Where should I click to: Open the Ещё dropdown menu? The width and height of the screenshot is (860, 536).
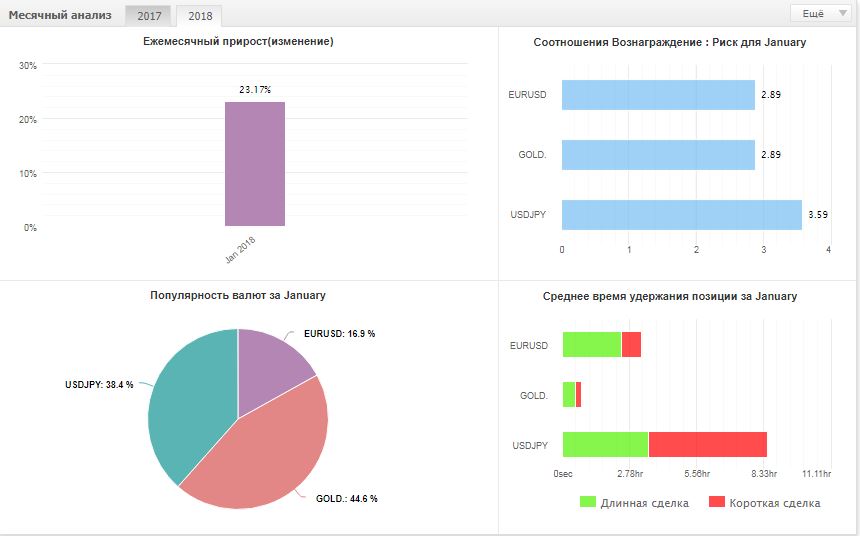821,13
